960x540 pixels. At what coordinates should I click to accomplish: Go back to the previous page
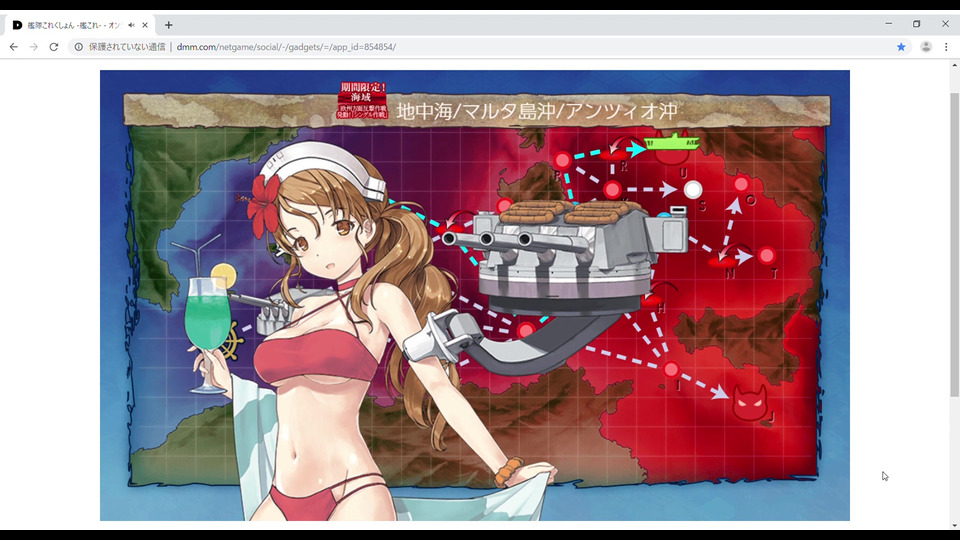point(13,47)
